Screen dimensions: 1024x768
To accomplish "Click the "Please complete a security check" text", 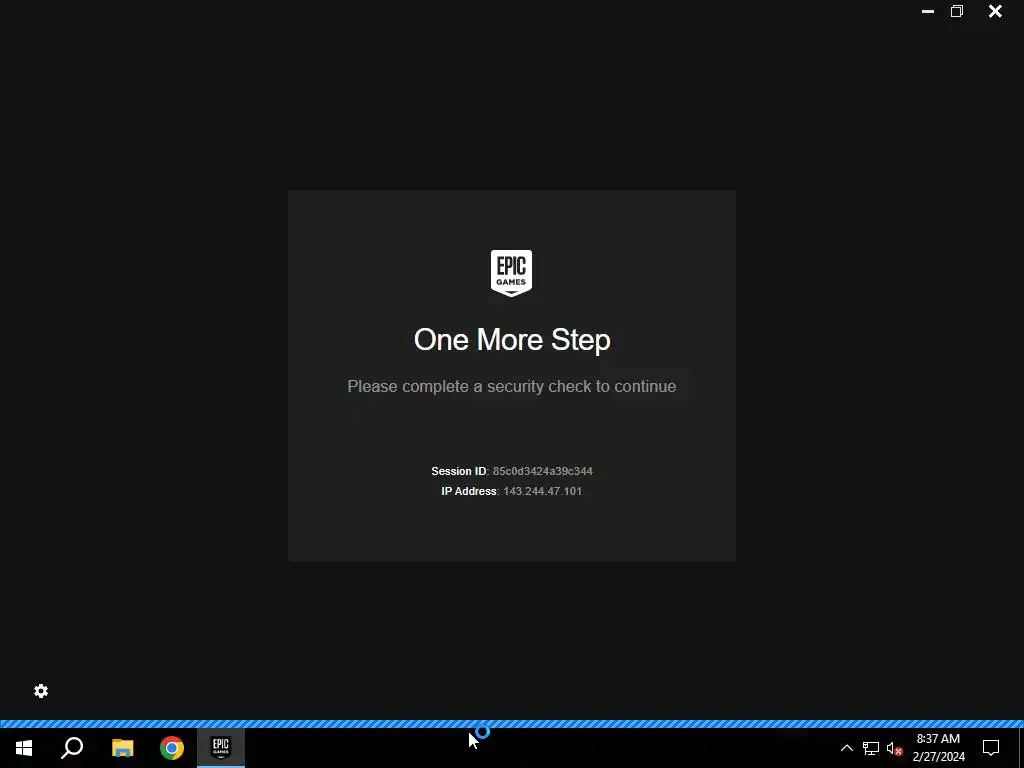I will point(511,387).
